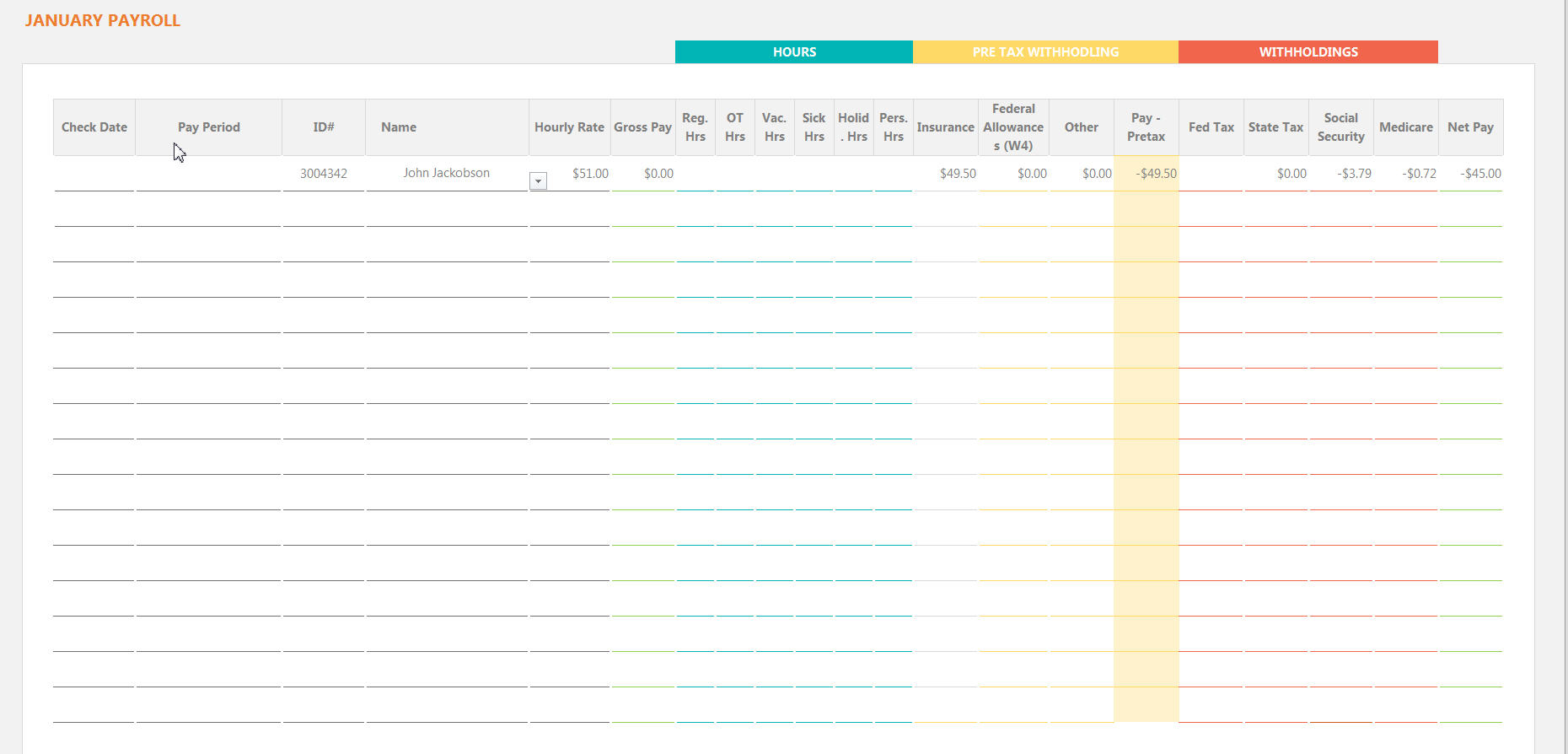
Task: Select the $49.50 Insurance cell
Action: tap(957, 174)
